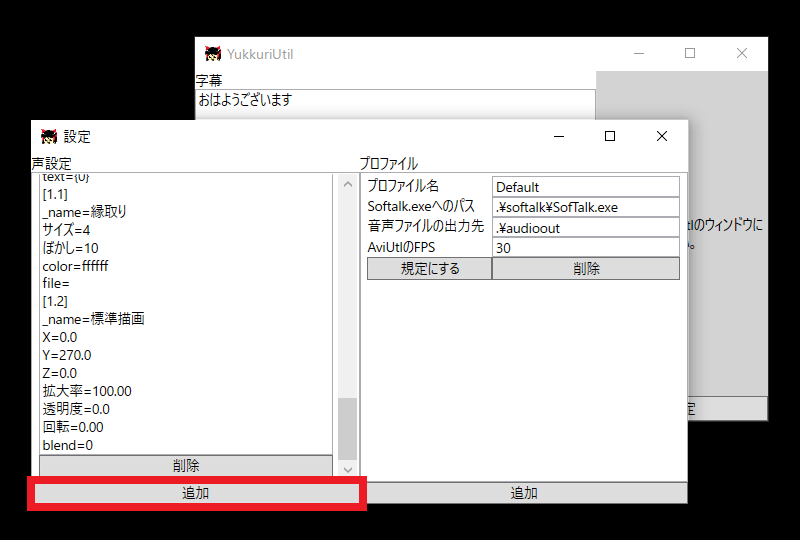Select the line X=0.0
Image resolution: width=800 pixels, height=540 pixels.
(x=60, y=337)
